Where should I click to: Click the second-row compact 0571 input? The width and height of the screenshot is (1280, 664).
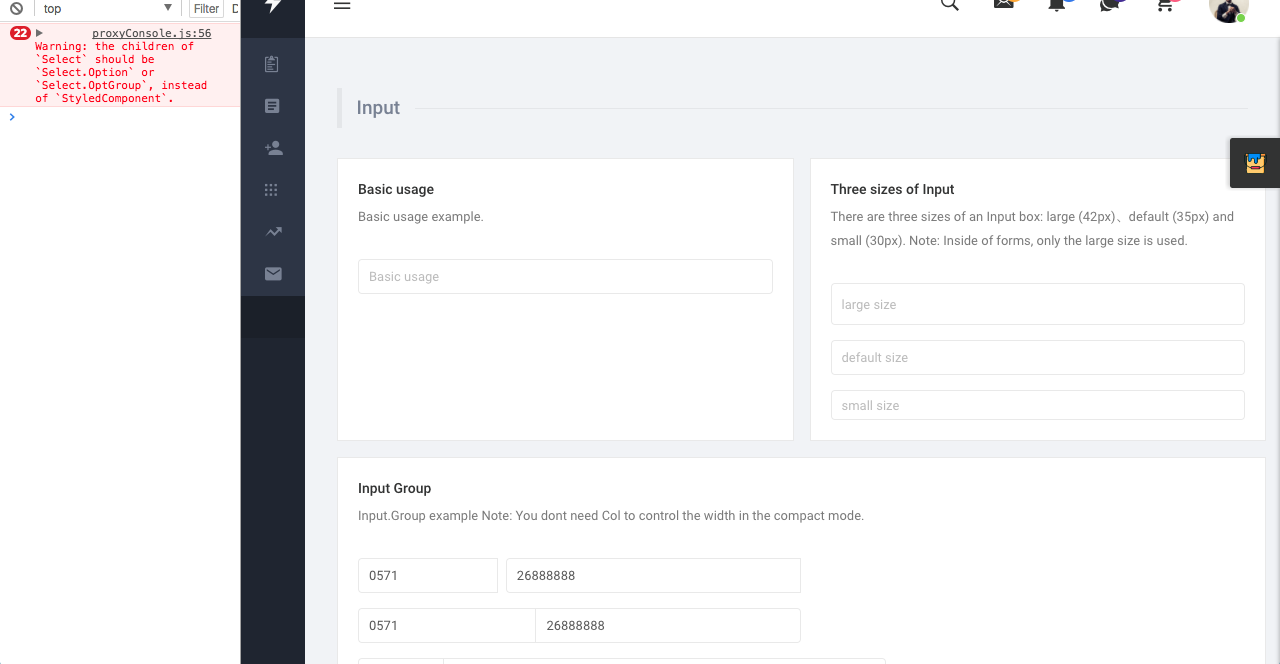click(x=447, y=626)
